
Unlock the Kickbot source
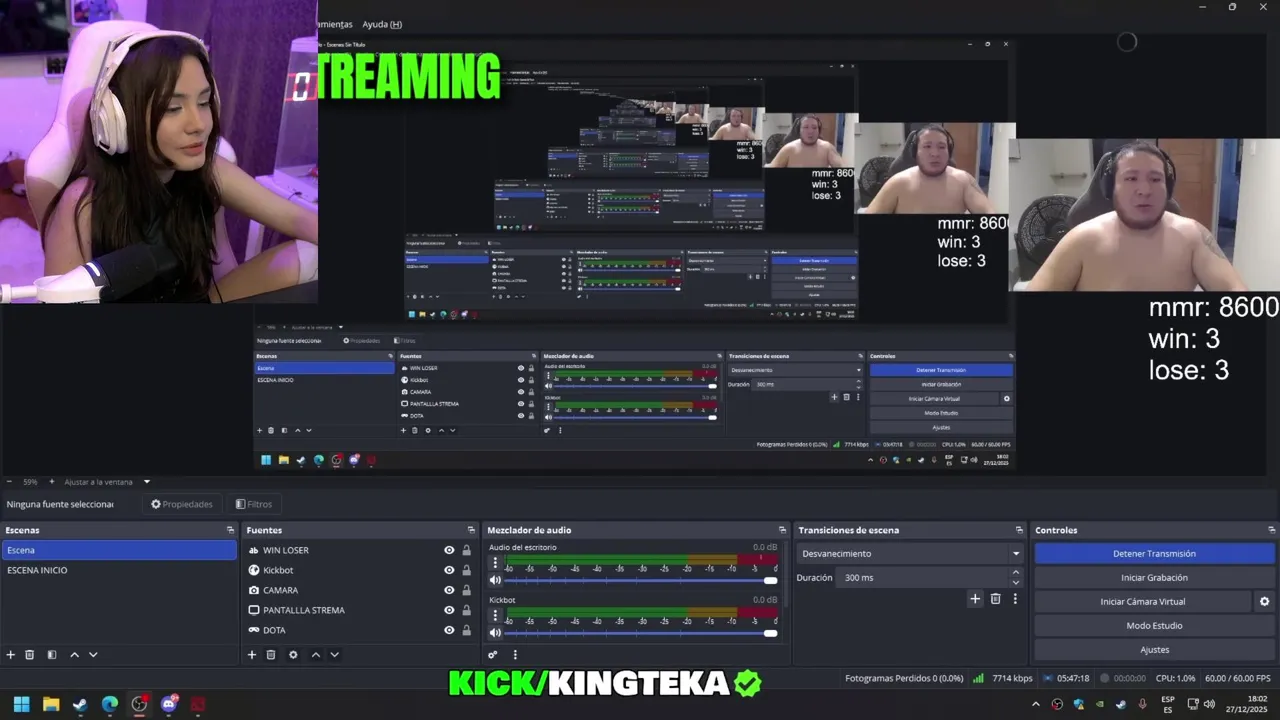(x=466, y=570)
